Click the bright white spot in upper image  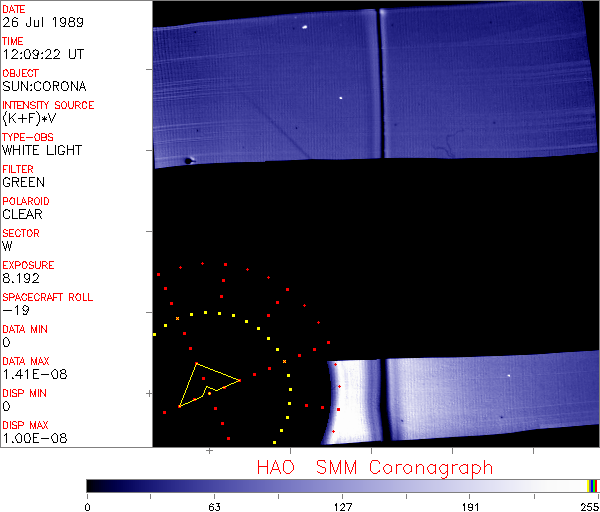tap(304, 27)
